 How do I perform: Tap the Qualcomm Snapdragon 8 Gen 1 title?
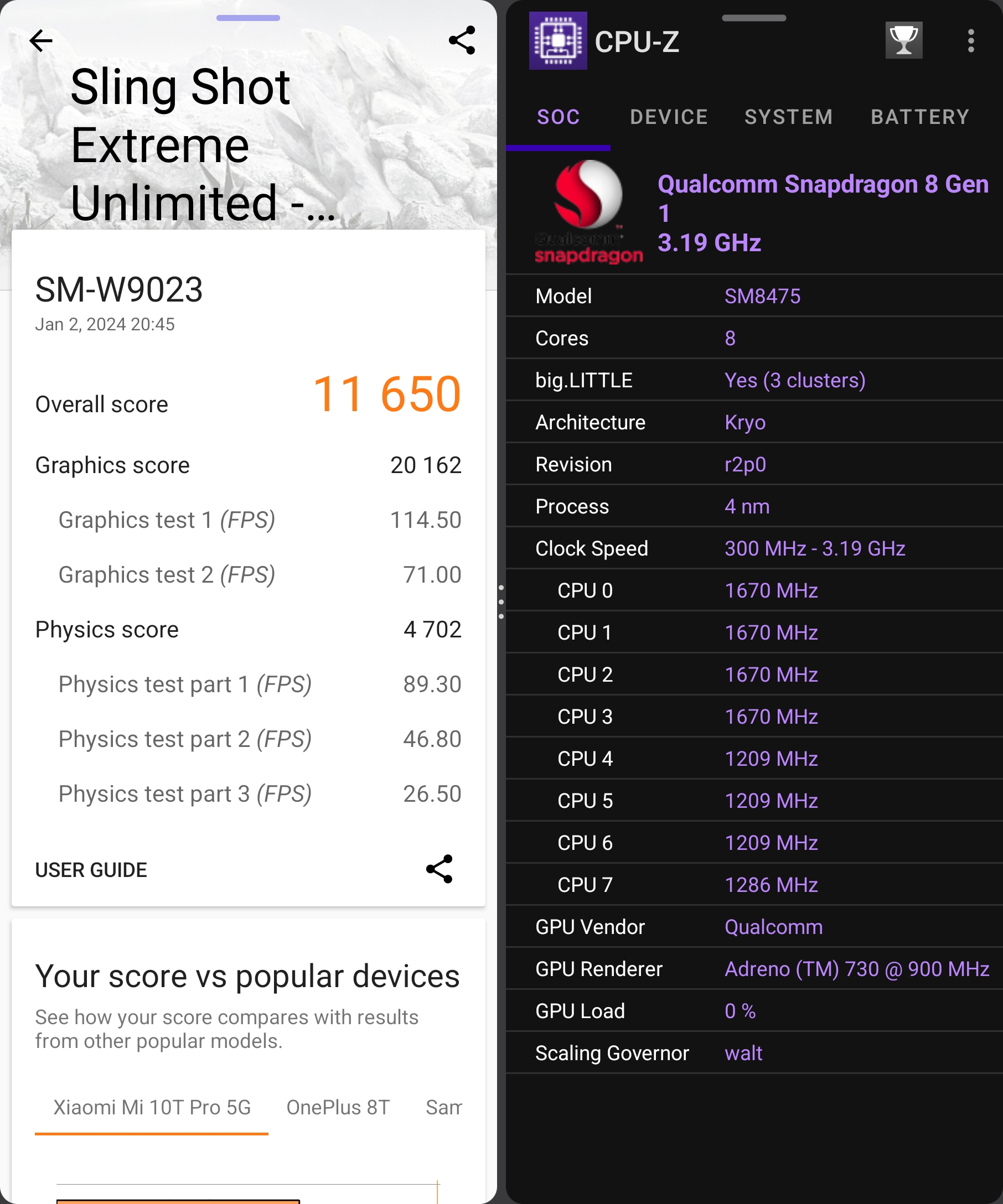tap(823, 199)
